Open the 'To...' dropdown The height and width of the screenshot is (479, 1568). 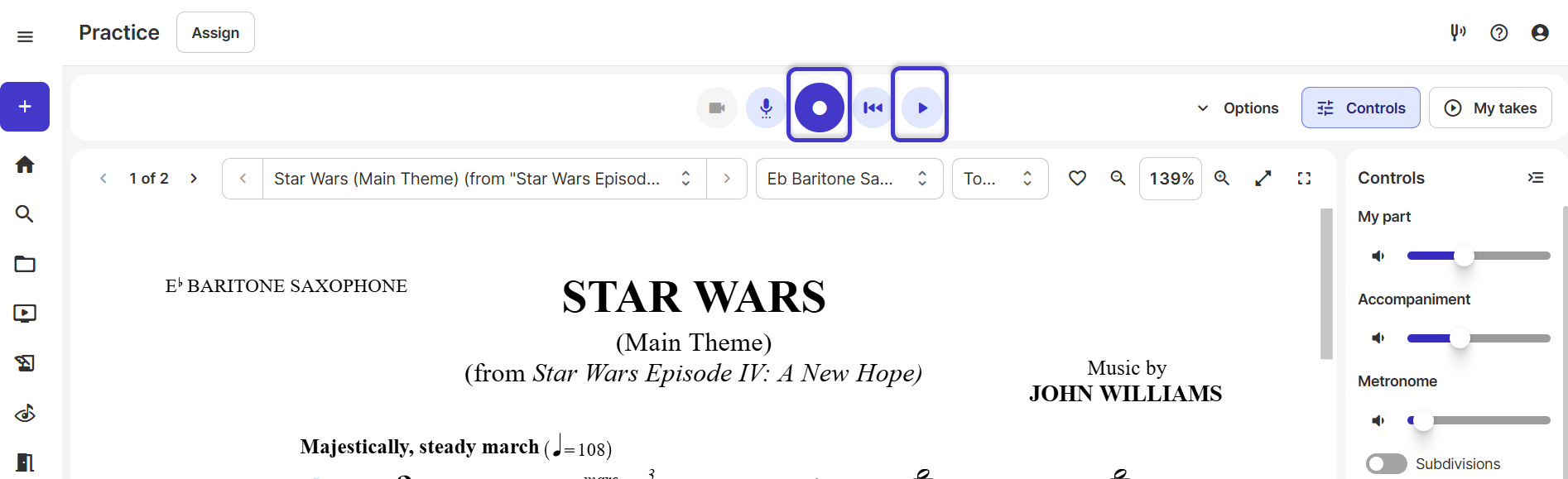pyautogui.click(x=1000, y=179)
